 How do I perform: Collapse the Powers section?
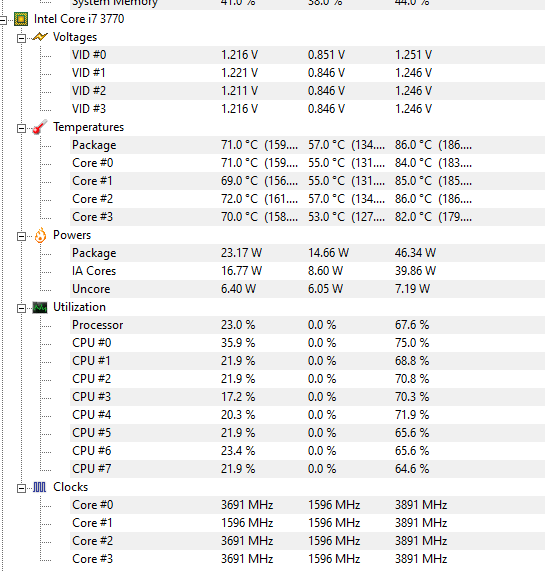coord(21,236)
